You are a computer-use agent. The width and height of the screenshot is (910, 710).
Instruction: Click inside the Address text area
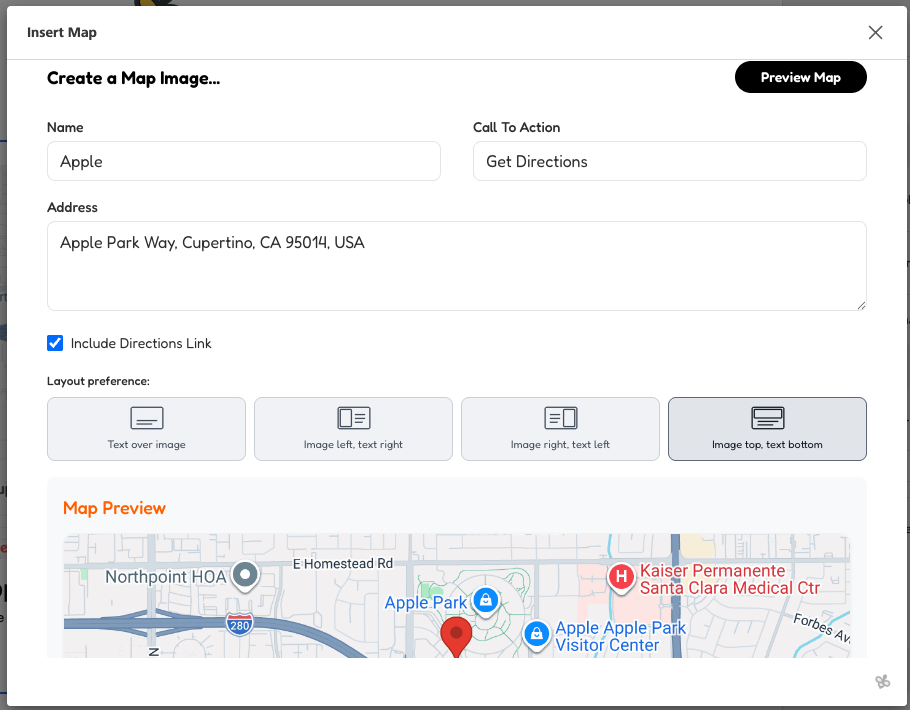point(456,265)
